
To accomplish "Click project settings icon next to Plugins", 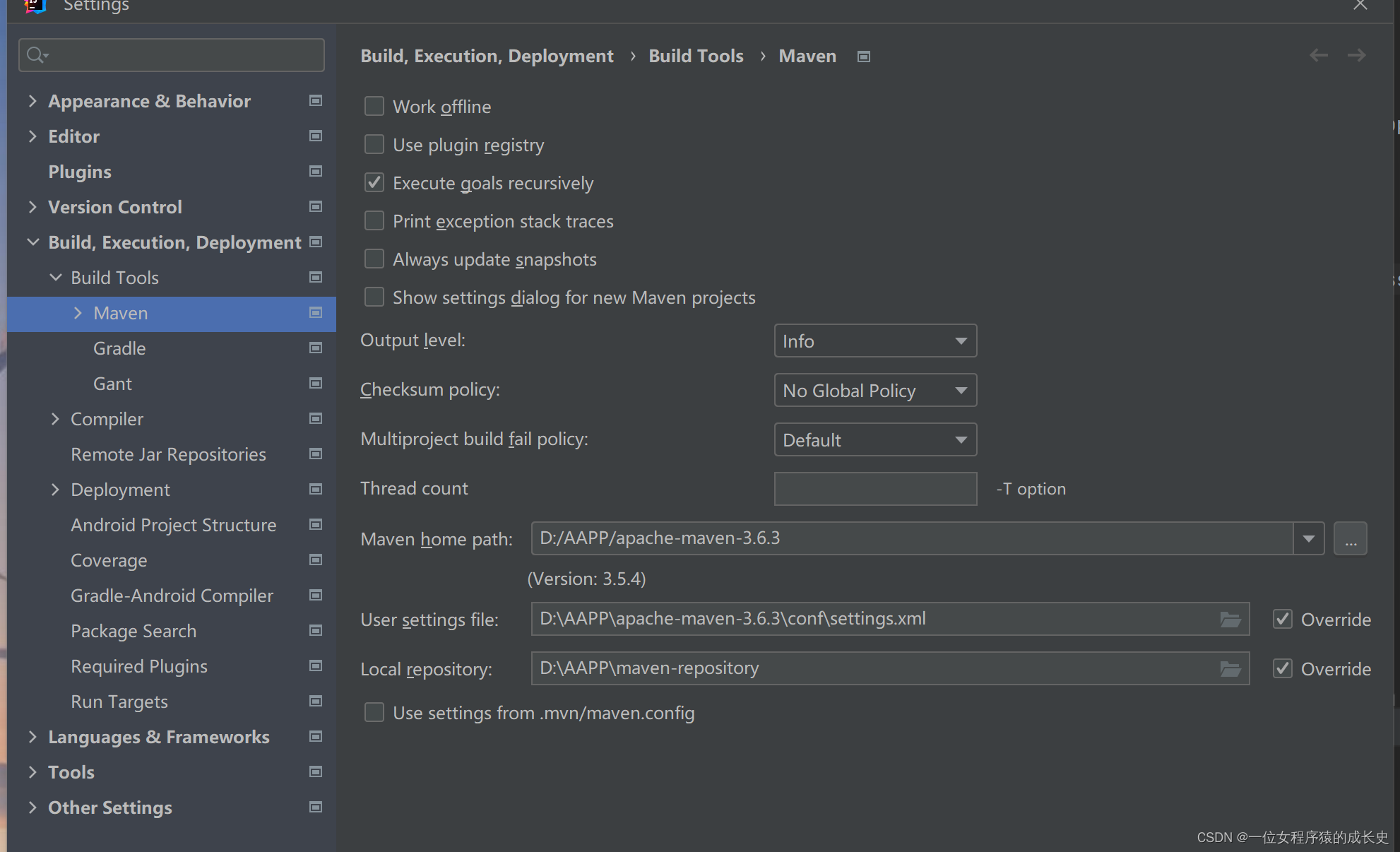I will pos(316,172).
